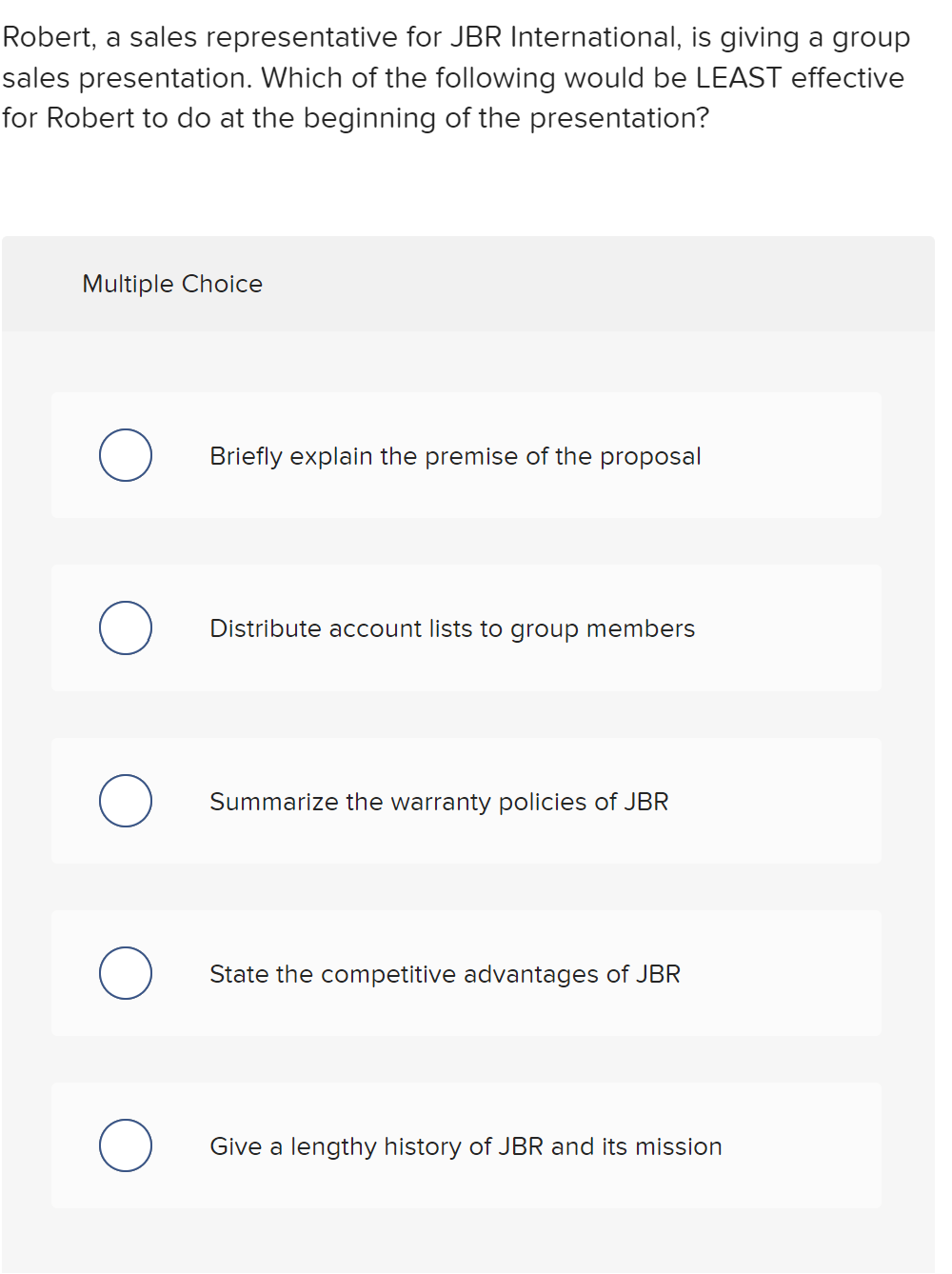Mark the 'Summarize the warranty policies' radio circle

click(126, 801)
